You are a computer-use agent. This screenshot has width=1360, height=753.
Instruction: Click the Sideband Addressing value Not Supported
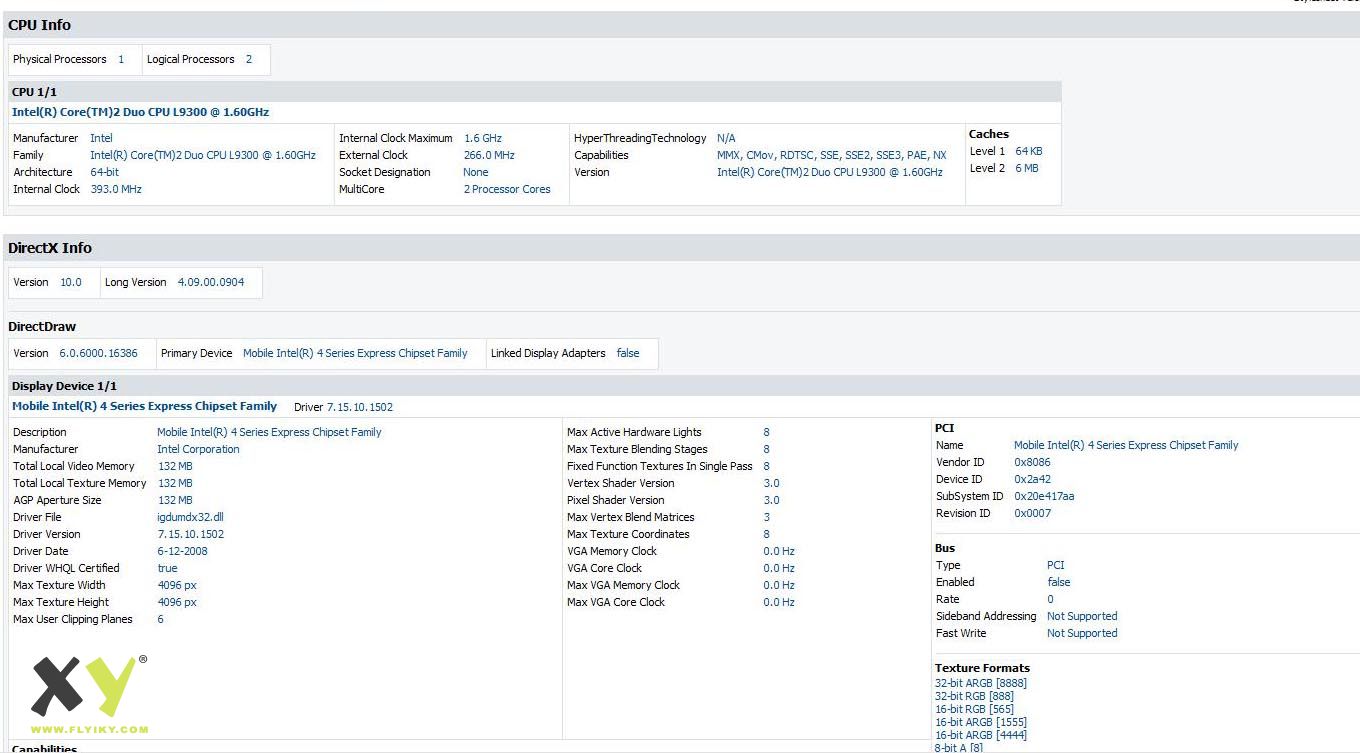point(1082,616)
